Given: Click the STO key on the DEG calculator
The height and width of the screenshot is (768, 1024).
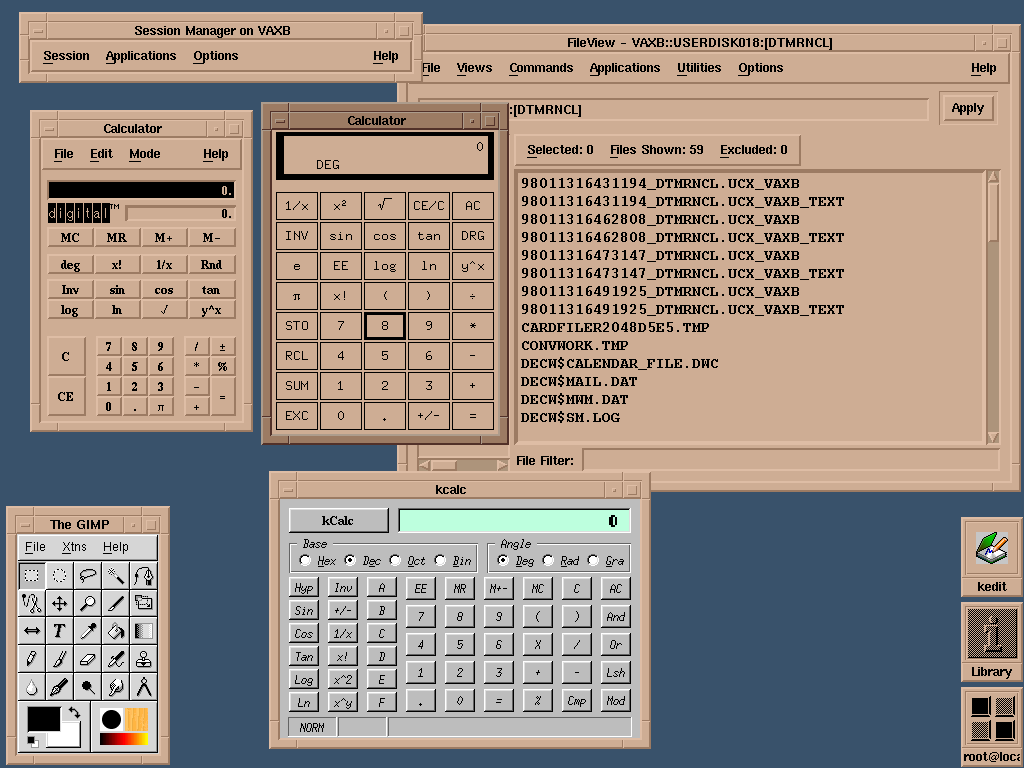Looking at the screenshot, I should 296,326.
